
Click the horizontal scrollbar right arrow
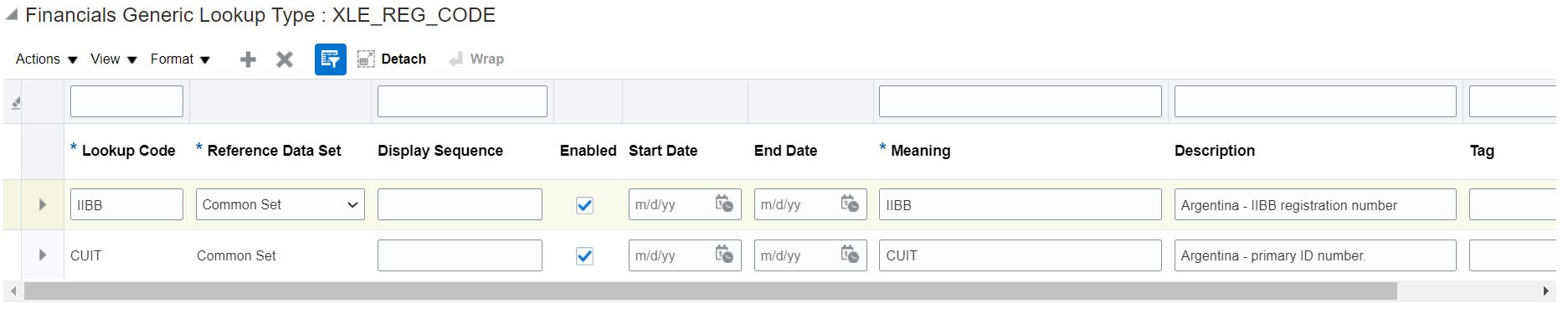pyautogui.click(x=1545, y=291)
